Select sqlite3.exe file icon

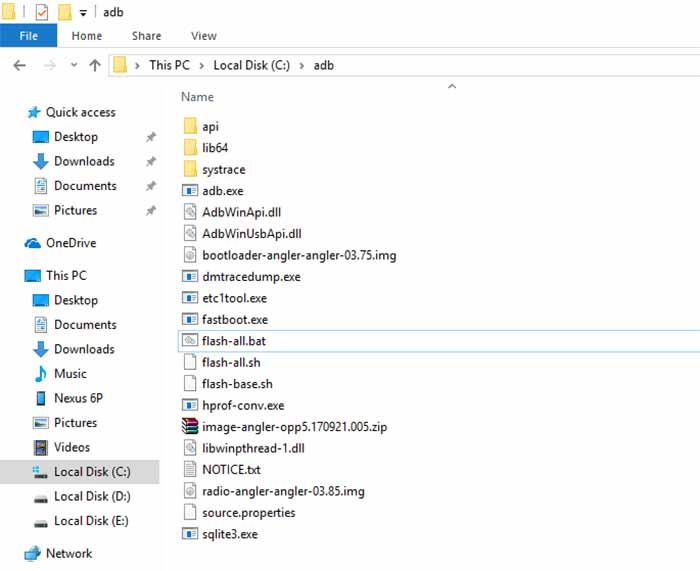click(x=190, y=533)
